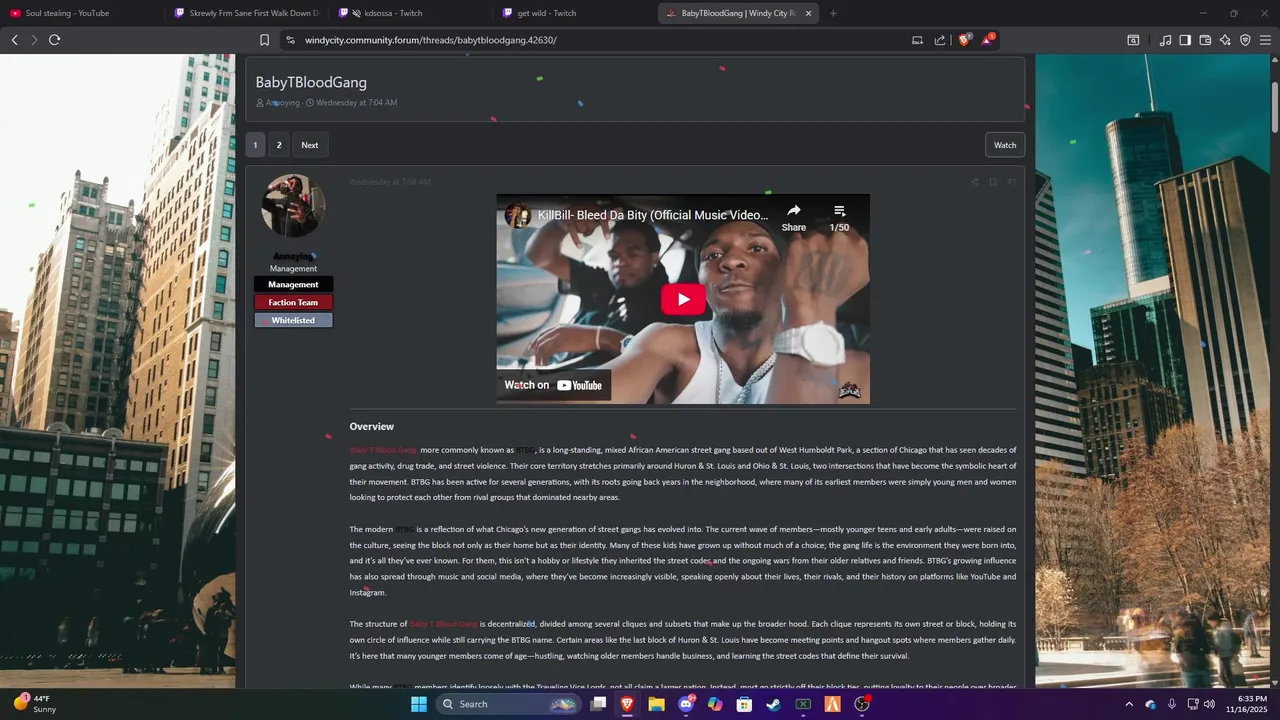Click the red Faction Team badge
This screenshot has height=720, width=1280.
tap(293, 303)
